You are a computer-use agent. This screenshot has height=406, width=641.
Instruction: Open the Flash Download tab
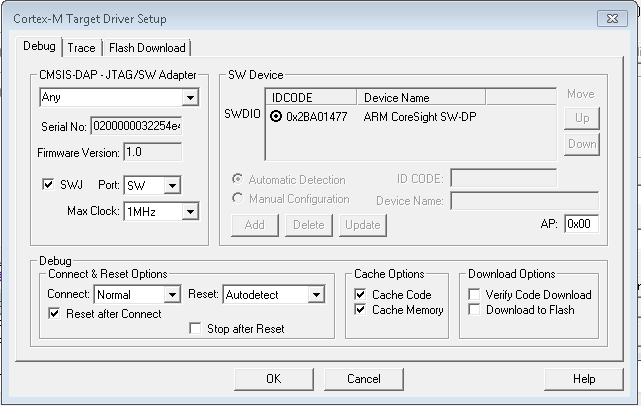pyautogui.click(x=147, y=48)
